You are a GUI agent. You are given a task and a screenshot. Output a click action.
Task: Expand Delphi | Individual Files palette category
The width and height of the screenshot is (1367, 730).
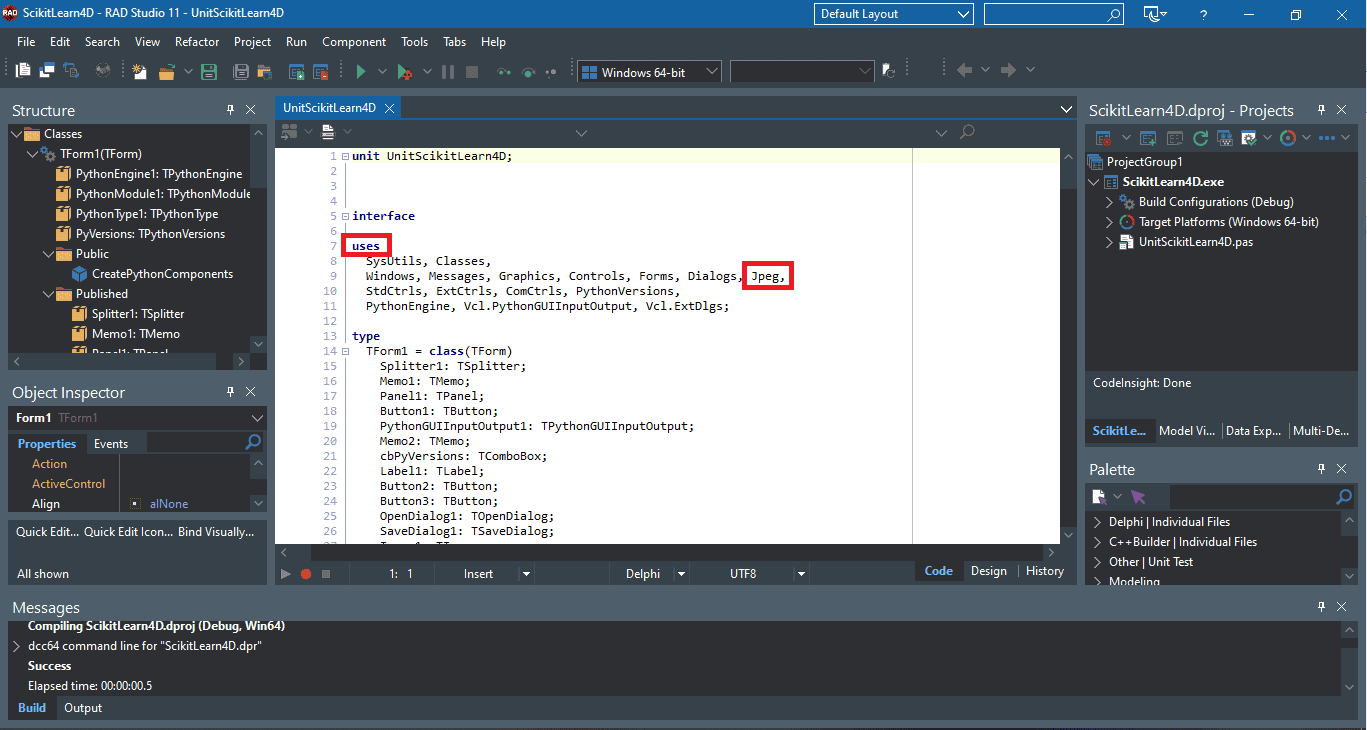pos(1098,522)
